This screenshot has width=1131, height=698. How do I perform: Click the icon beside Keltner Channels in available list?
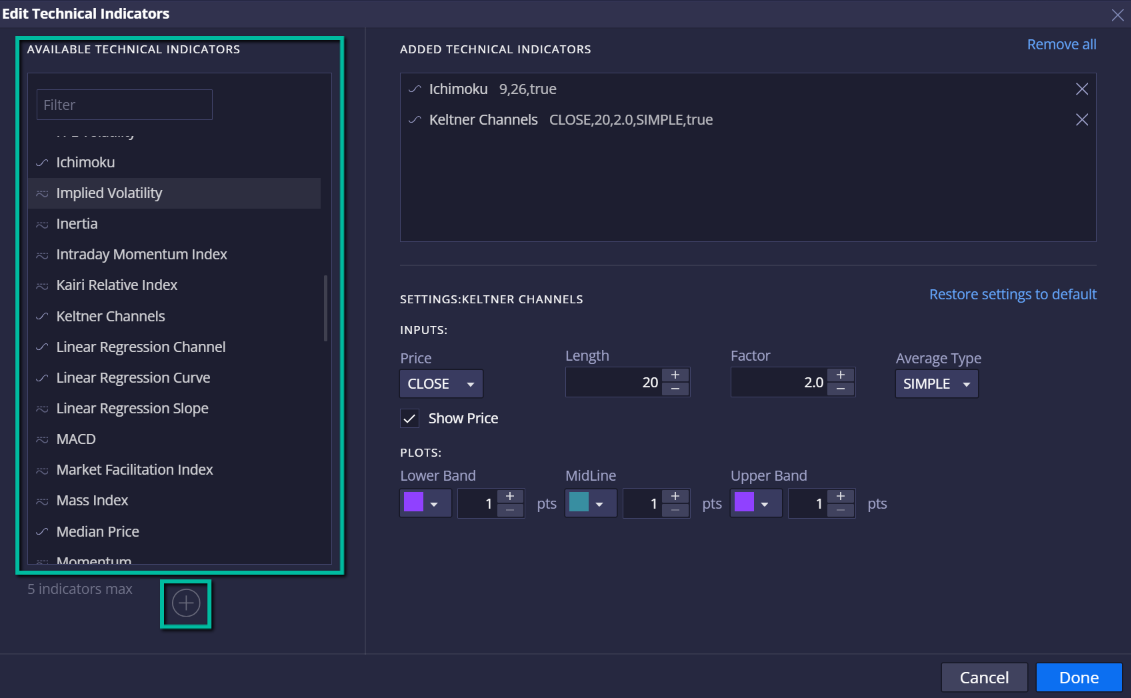[43, 317]
